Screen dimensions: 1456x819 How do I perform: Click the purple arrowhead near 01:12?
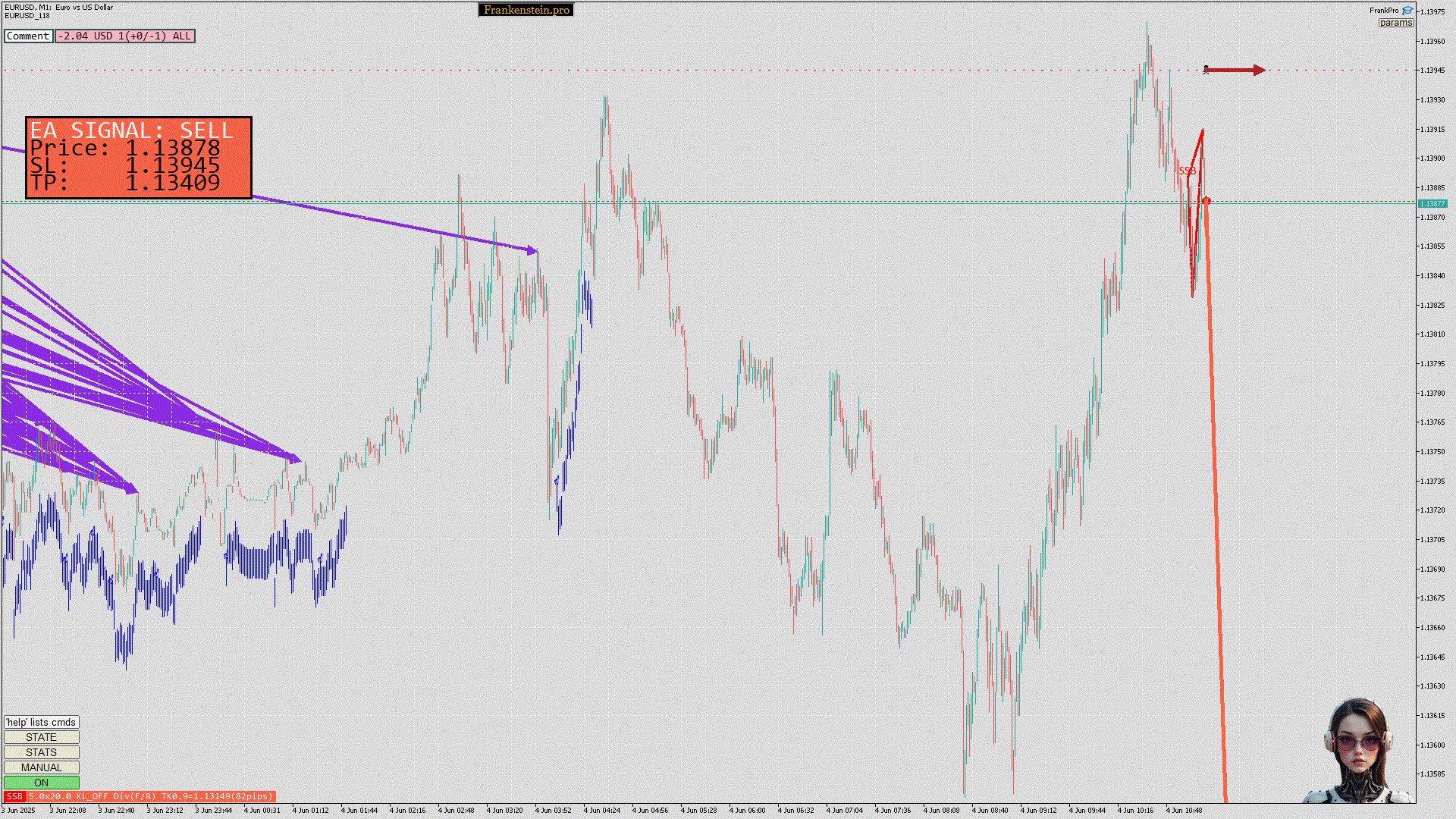[x=296, y=459]
